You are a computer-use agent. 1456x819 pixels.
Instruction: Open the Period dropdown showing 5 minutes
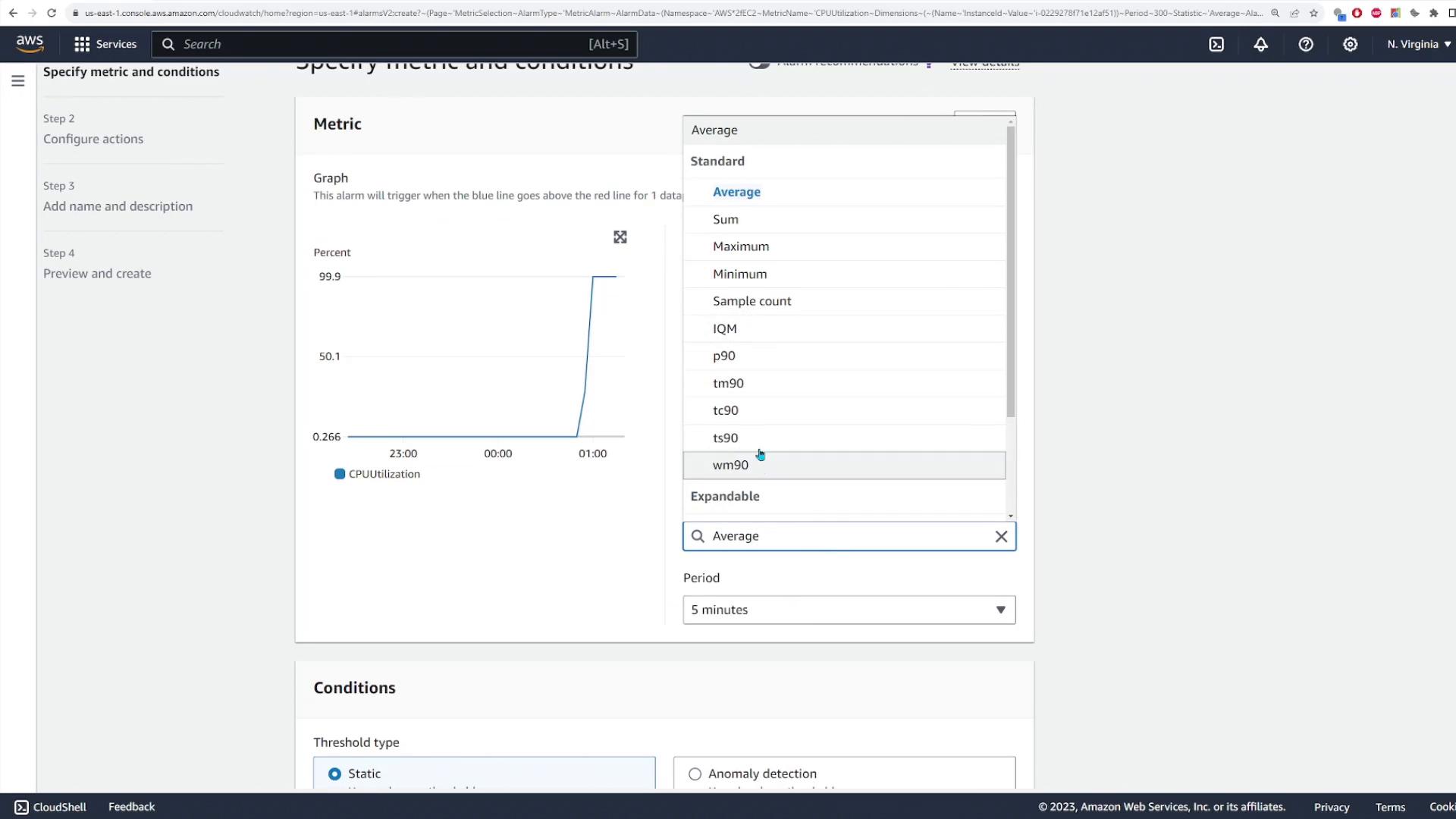coord(849,610)
